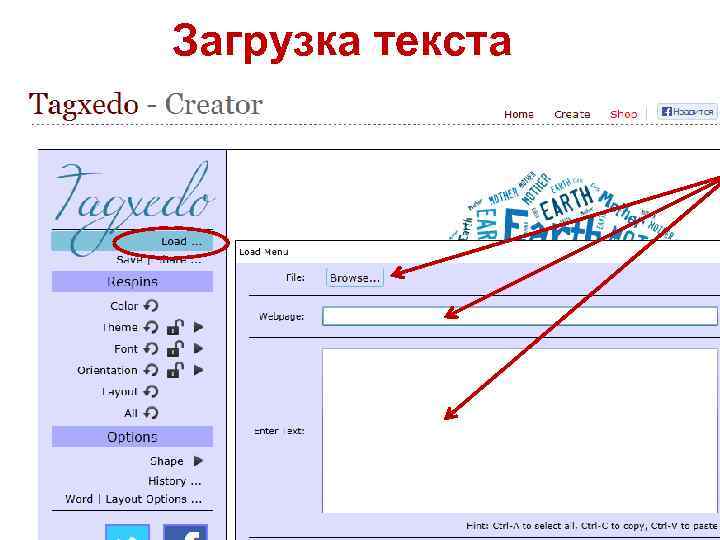Click the Tagxedo - Creator page title
The image size is (720, 540).
pyautogui.click(x=146, y=105)
